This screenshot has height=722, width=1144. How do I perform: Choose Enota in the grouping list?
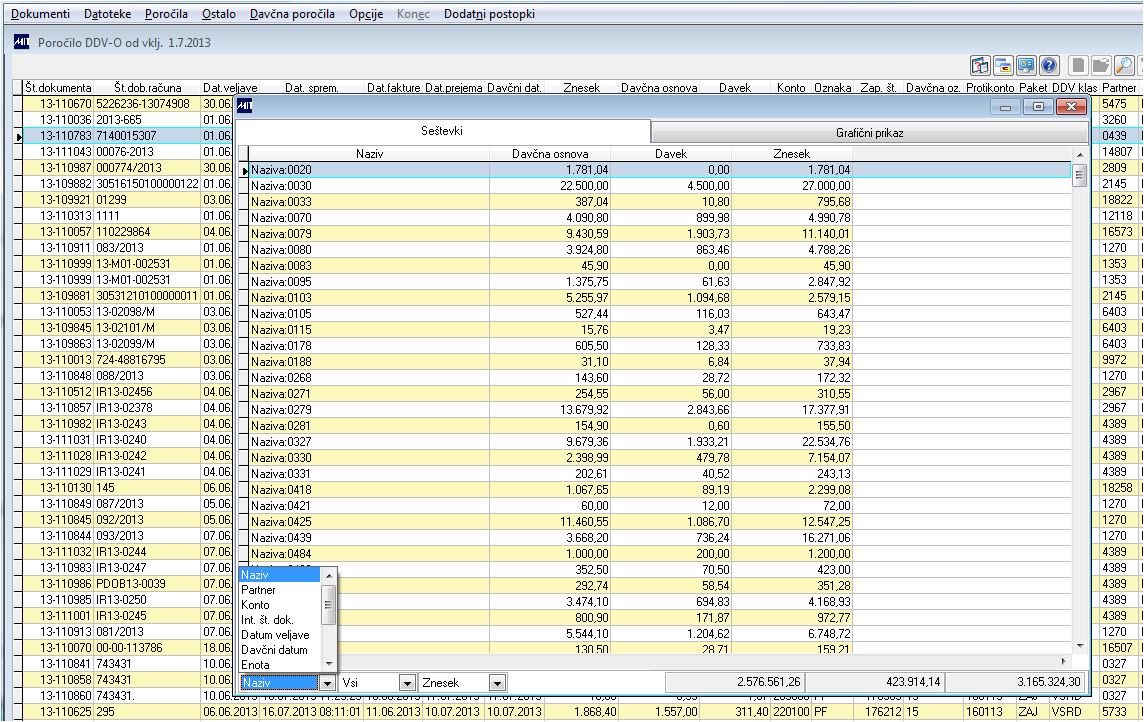click(x=280, y=664)
